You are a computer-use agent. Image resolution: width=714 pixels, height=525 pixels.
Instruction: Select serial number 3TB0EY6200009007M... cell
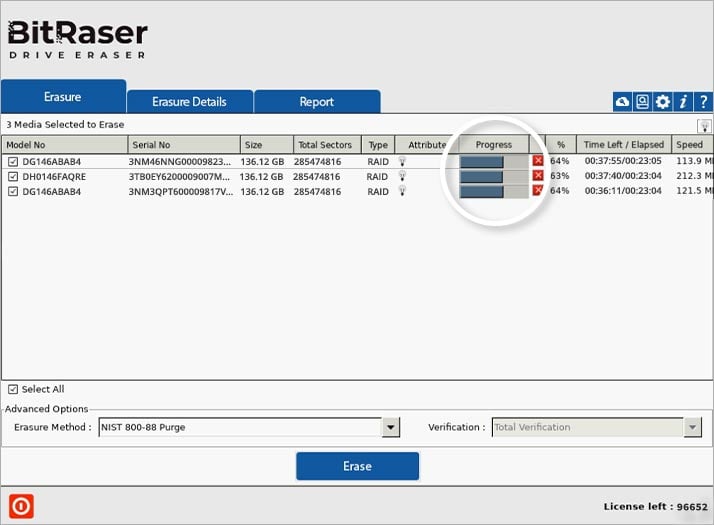[179, 177]
